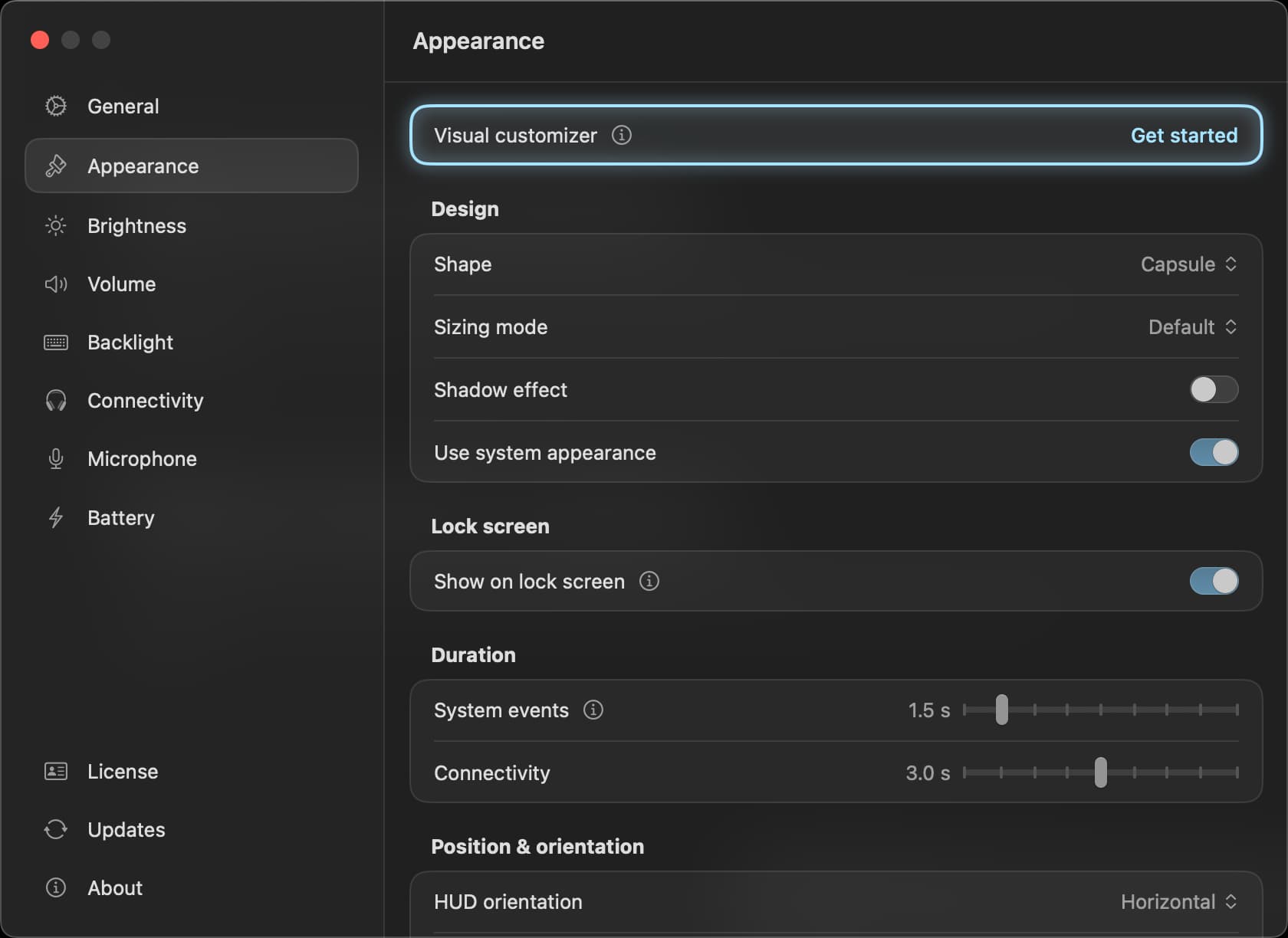Screen dimensions: 1288x938
Task: Change Sizing mode from Default
Action: click(x=1191, y=327)
